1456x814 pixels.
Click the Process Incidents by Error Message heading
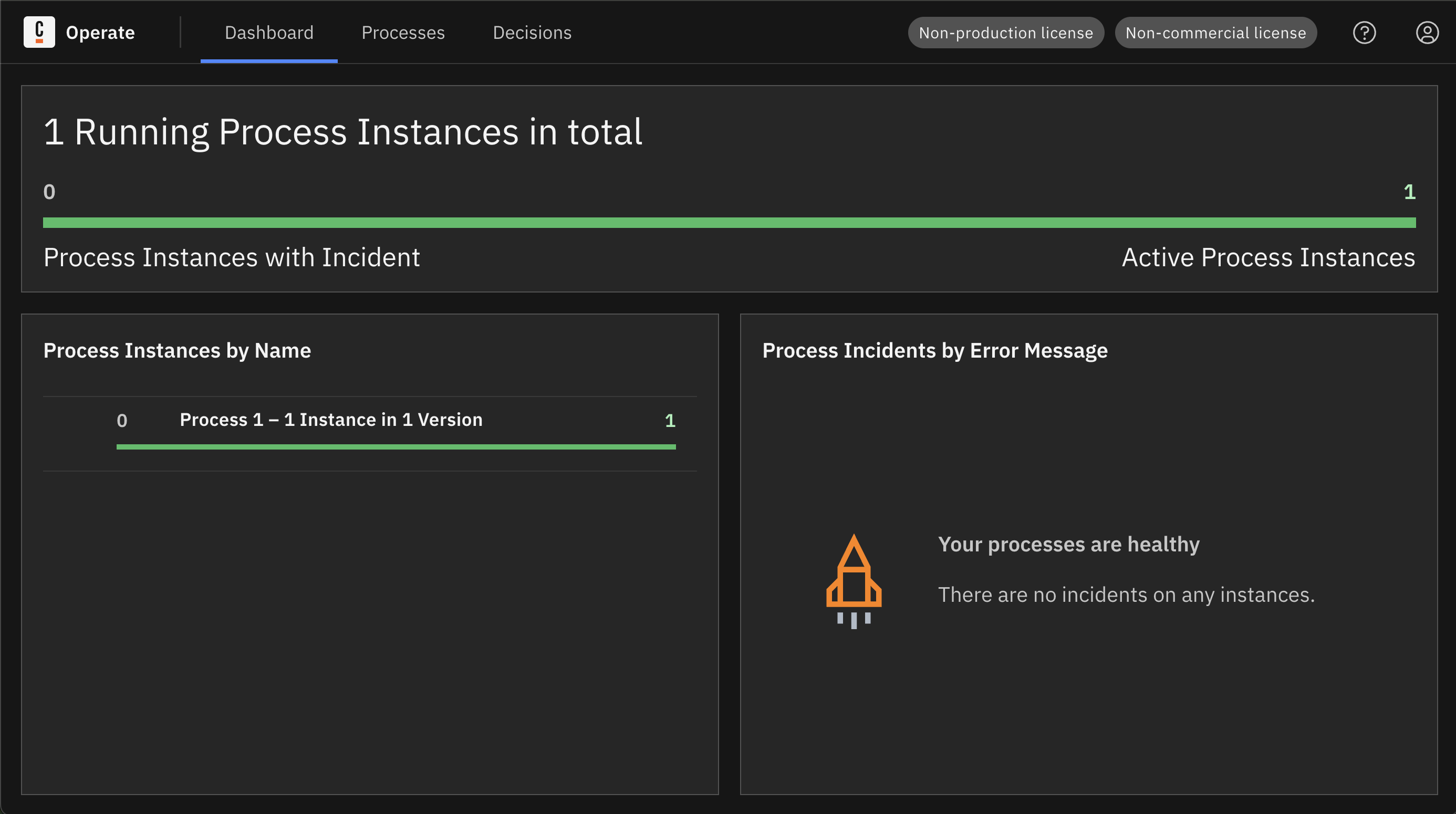tap(935, 350)
